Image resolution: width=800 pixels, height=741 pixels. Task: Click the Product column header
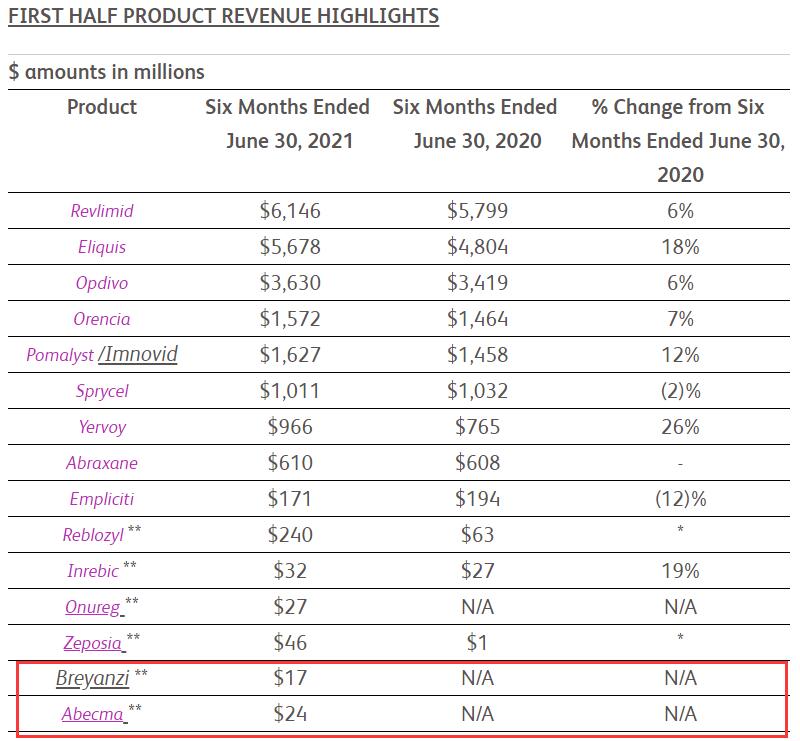click(x=102, y=107)
